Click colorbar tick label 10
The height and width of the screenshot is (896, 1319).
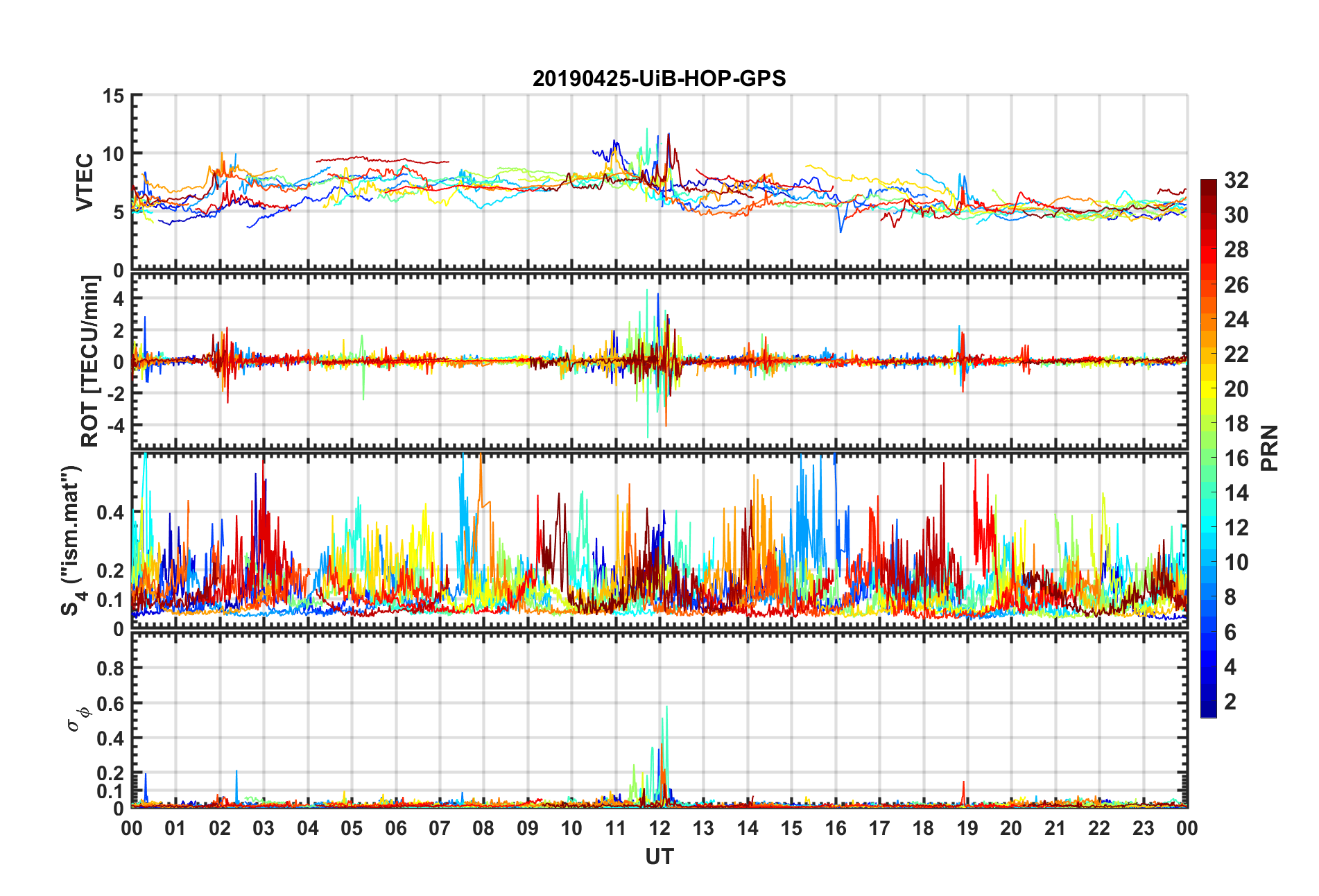point(1236,562)
